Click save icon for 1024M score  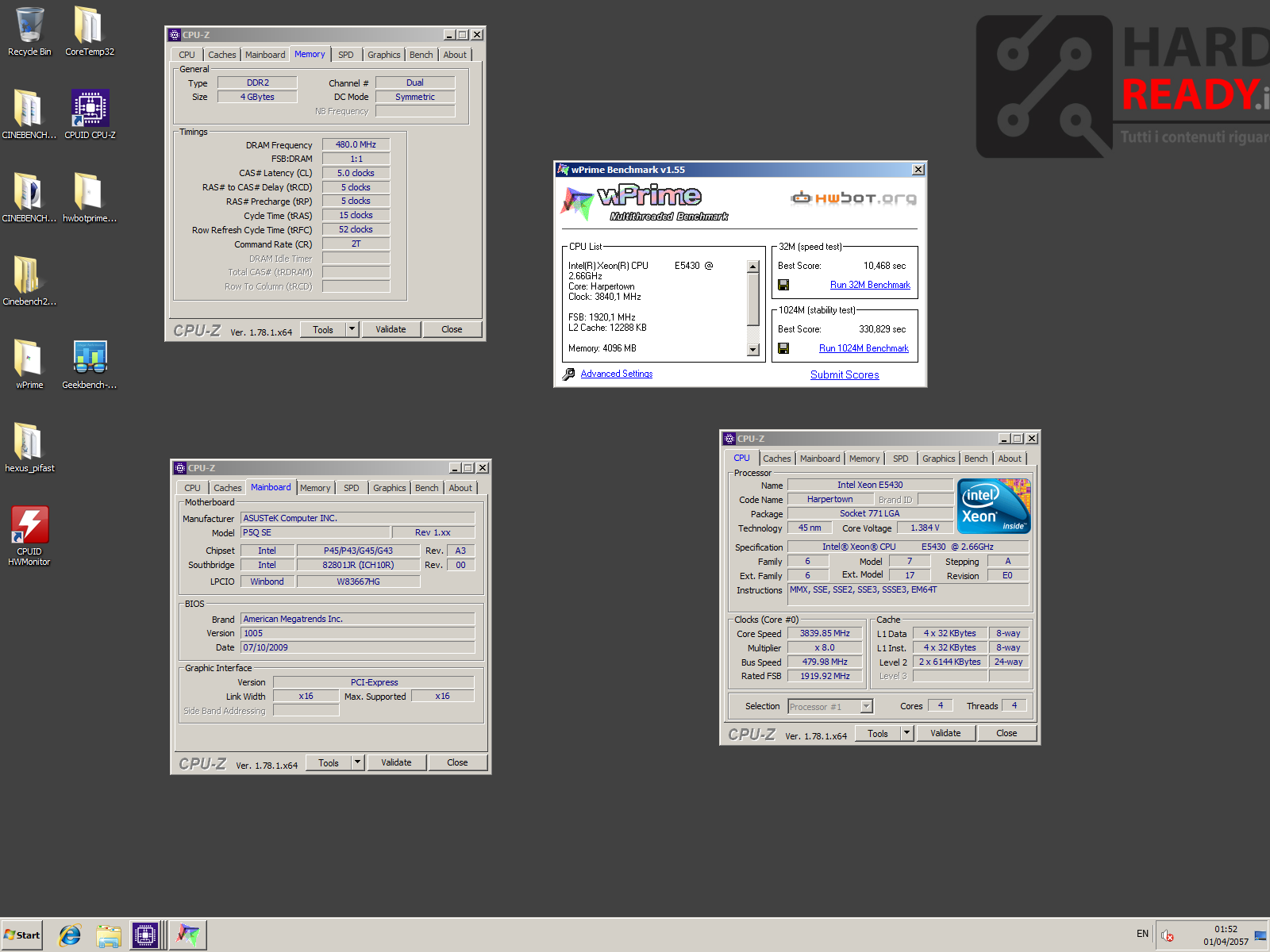point(783,348)
